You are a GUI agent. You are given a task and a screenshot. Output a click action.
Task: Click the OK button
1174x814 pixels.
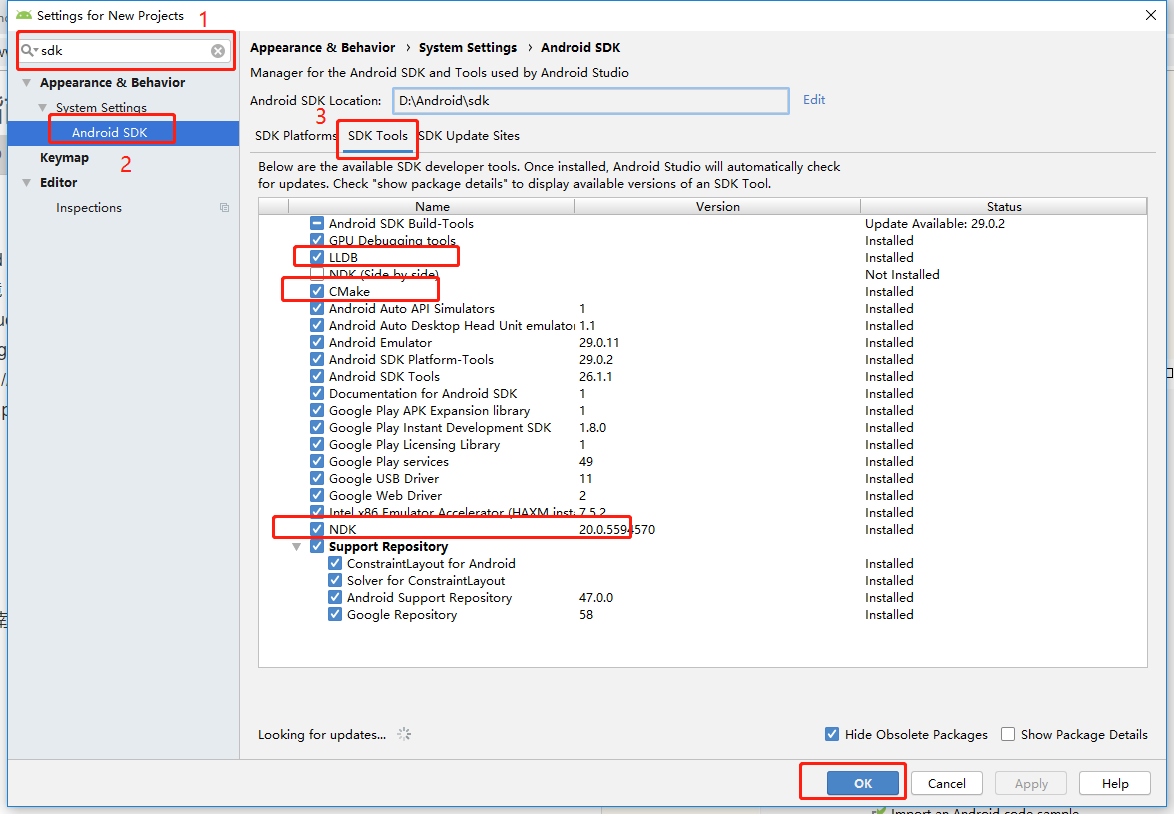(x=863, y=783)
